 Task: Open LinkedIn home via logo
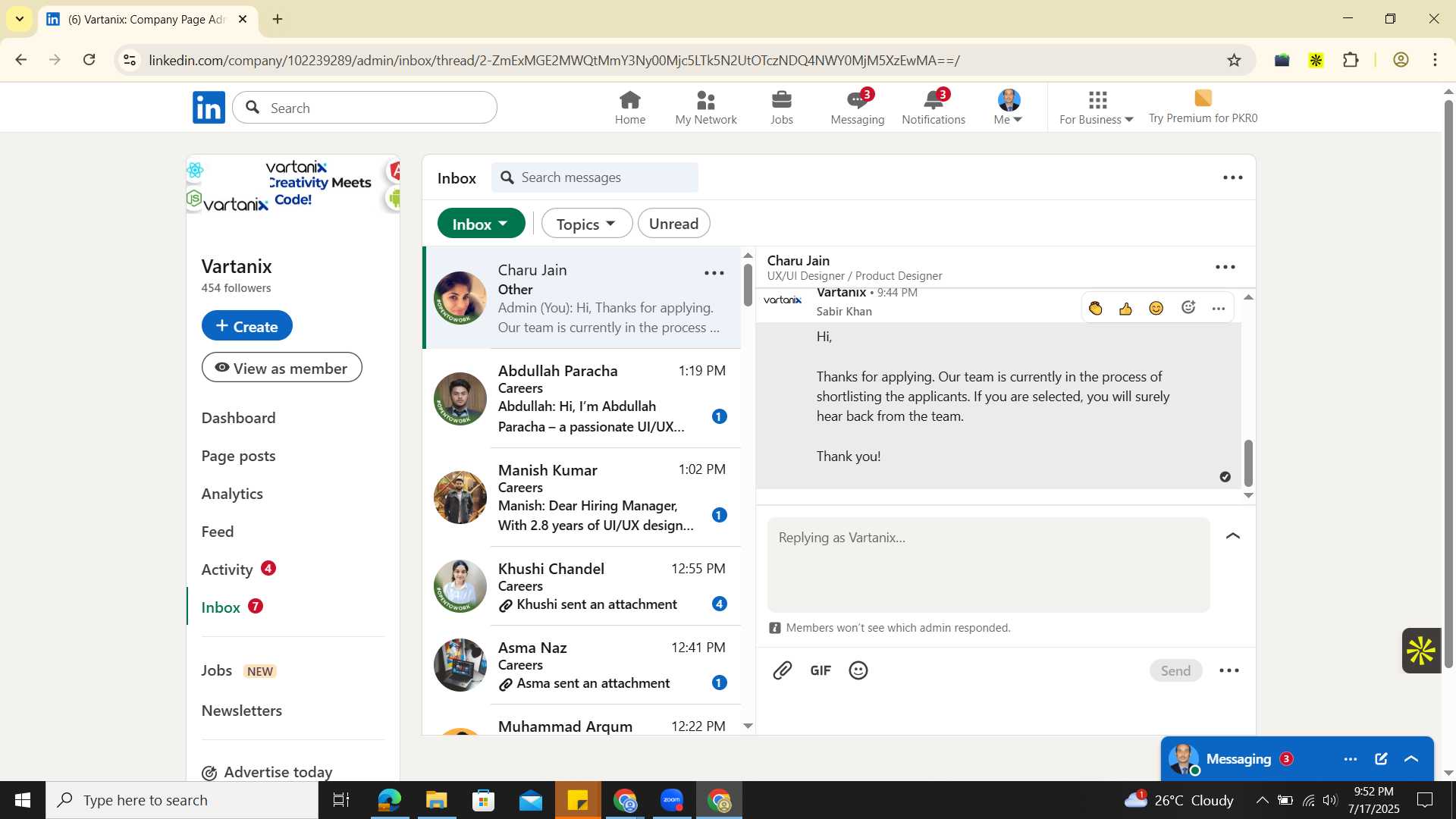(209, 108)
